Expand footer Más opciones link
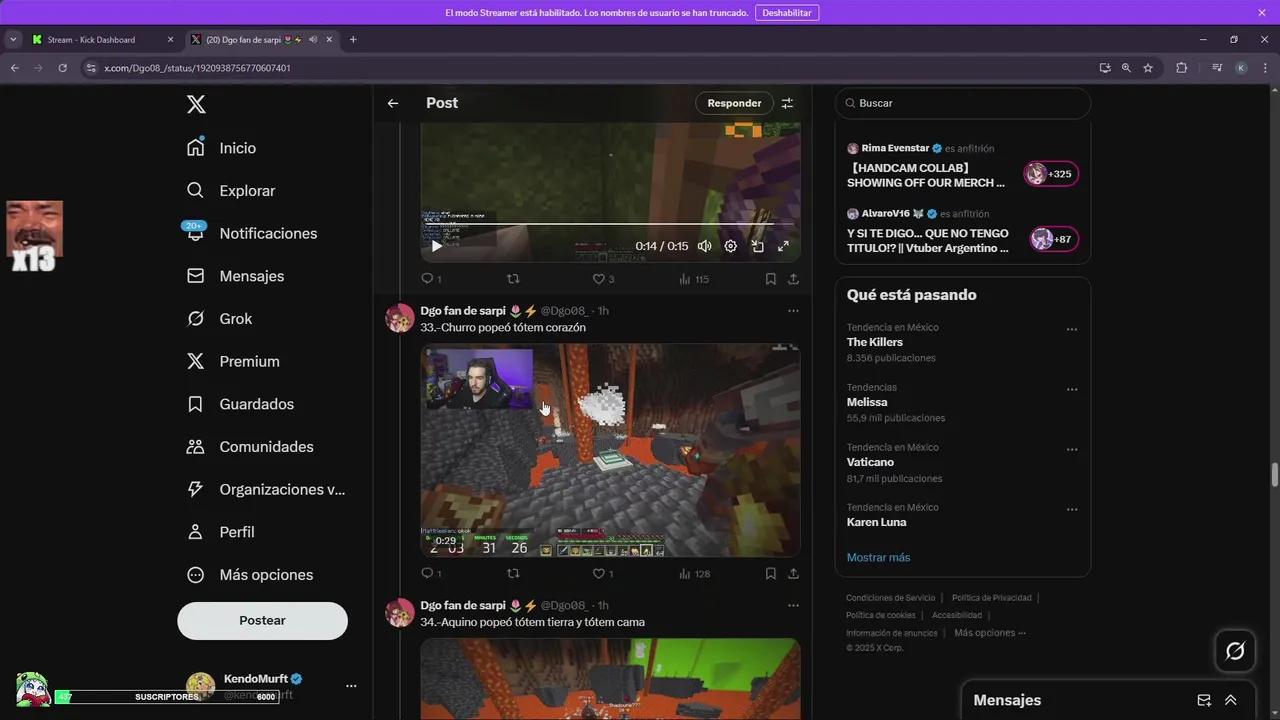 990,633
